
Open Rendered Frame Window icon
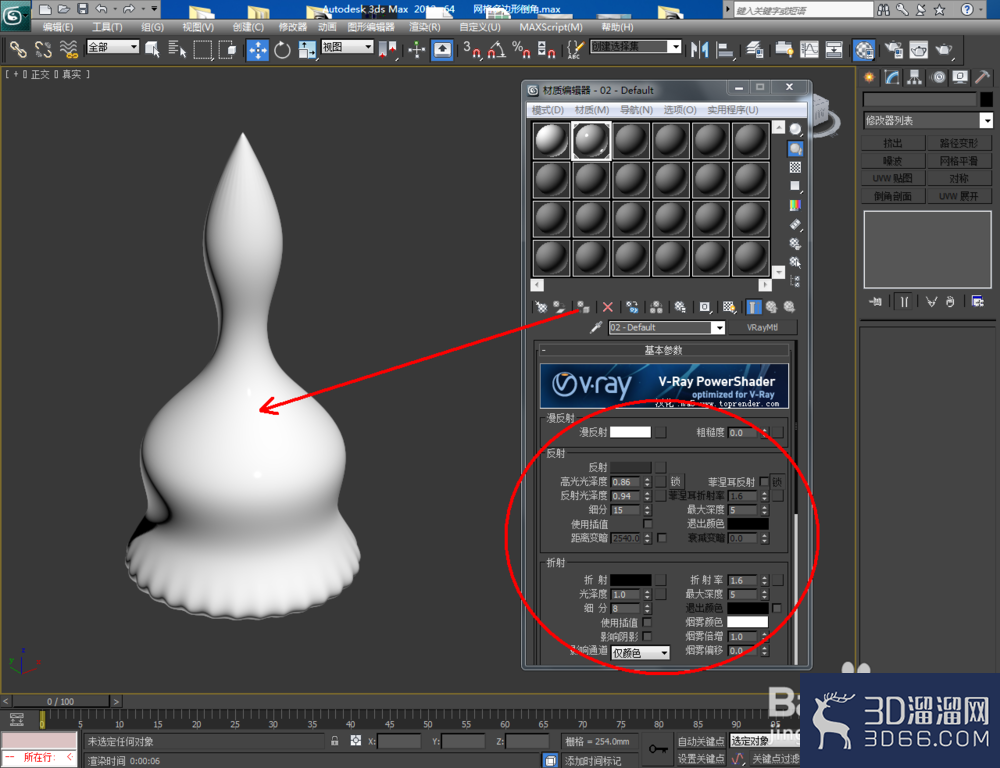pyautogui.click(x=918, y=49)
